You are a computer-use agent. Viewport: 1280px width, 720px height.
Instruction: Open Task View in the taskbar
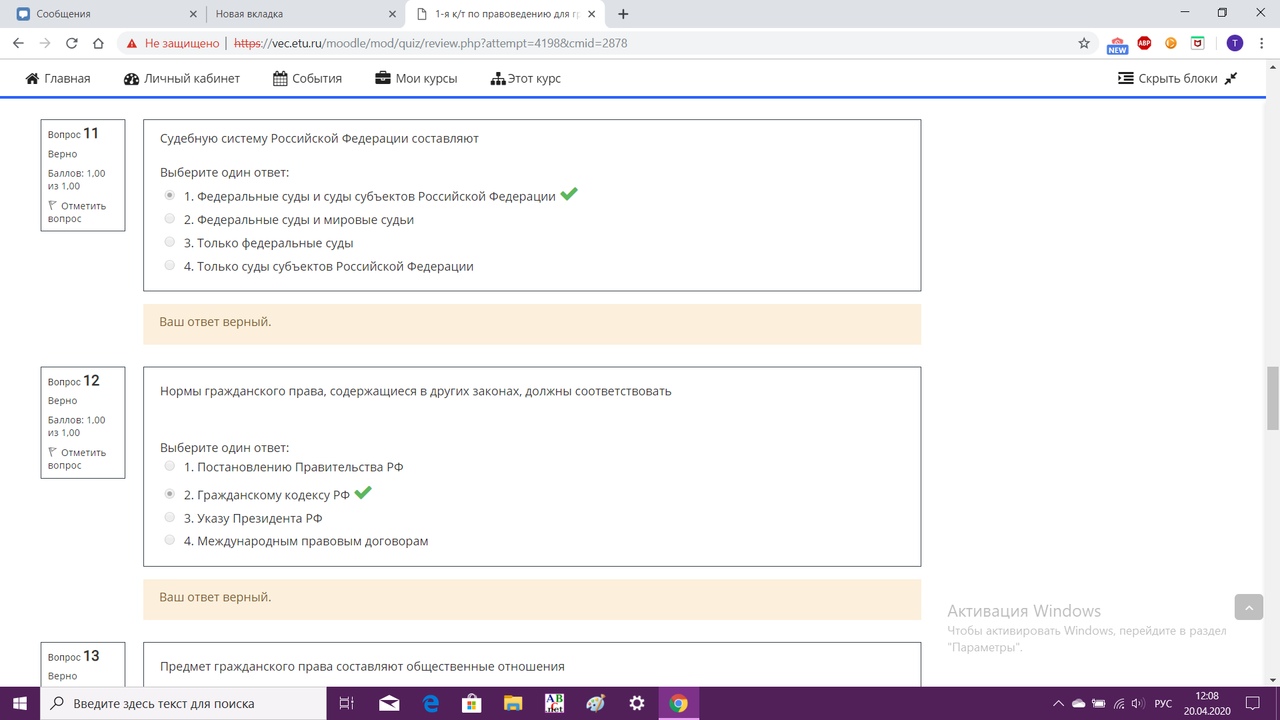(x=347, y=703)
